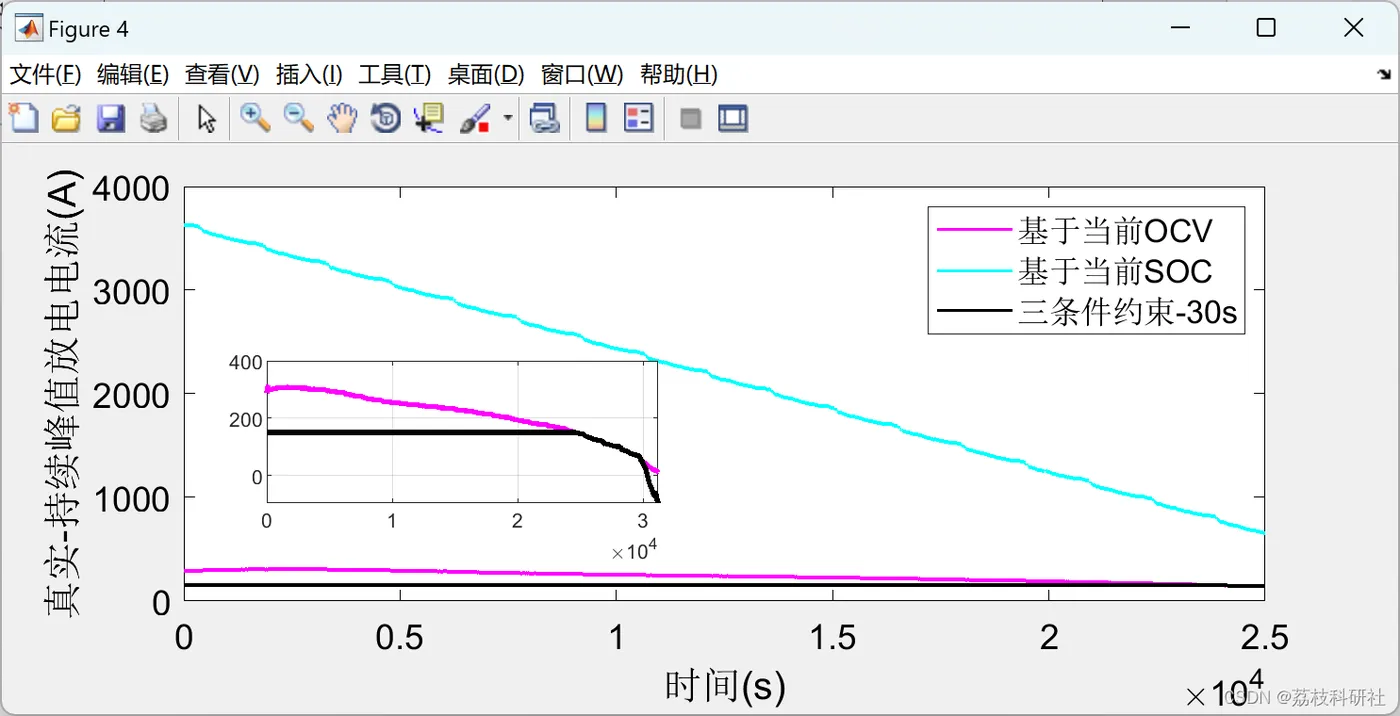Image resolution: width=1400 pixels, height=716 pixels.
Task: Click the Link Plot icon
Action: [x=544, y=119]
